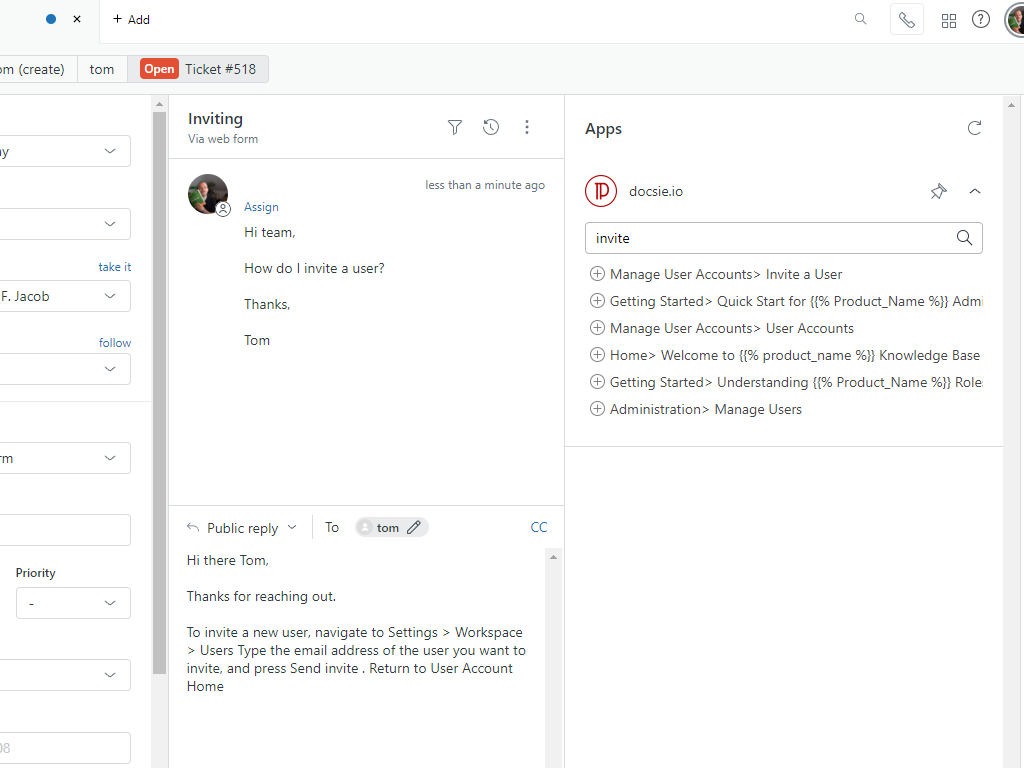
Task: Open the Public reply type dropdown
Action: (243, 528)
